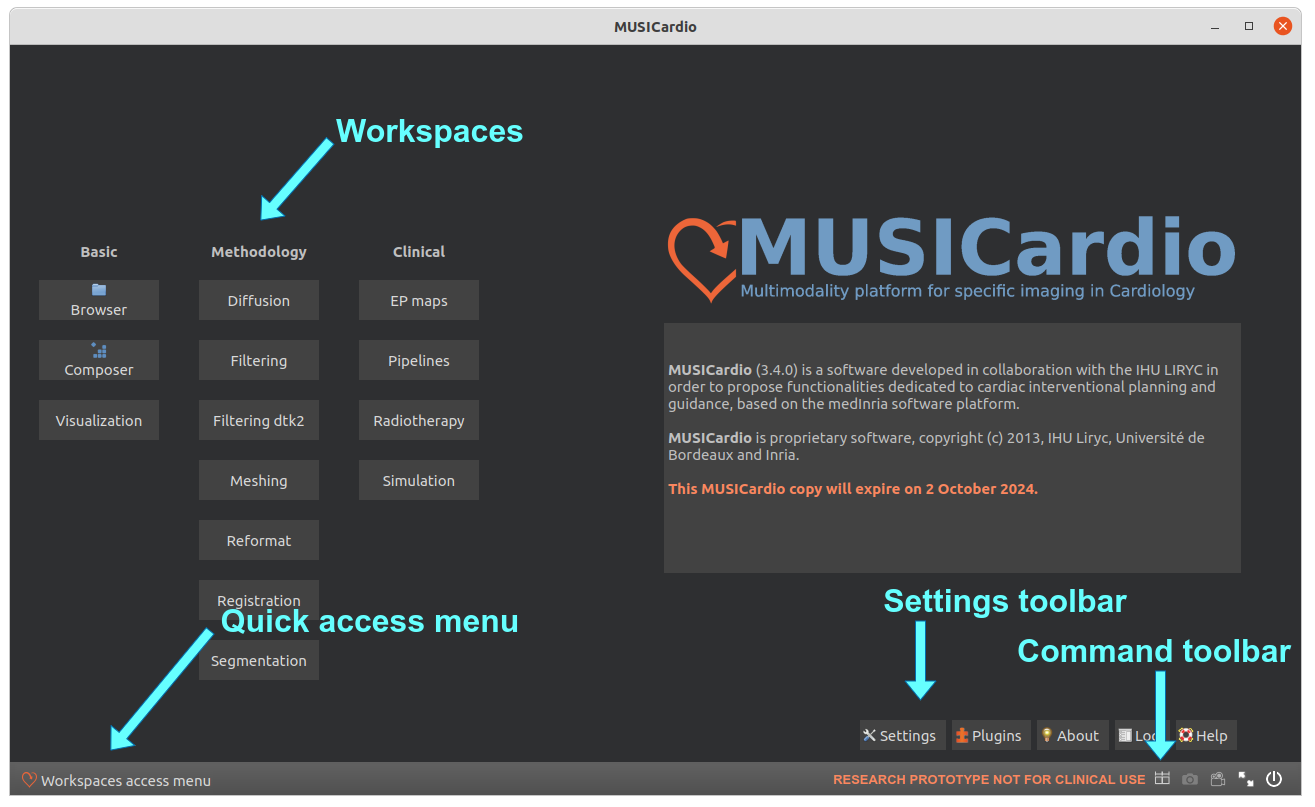Click the blocks icon on Composer button
1315x807 pixels.
pyautogui.click(x=99, y=350)
